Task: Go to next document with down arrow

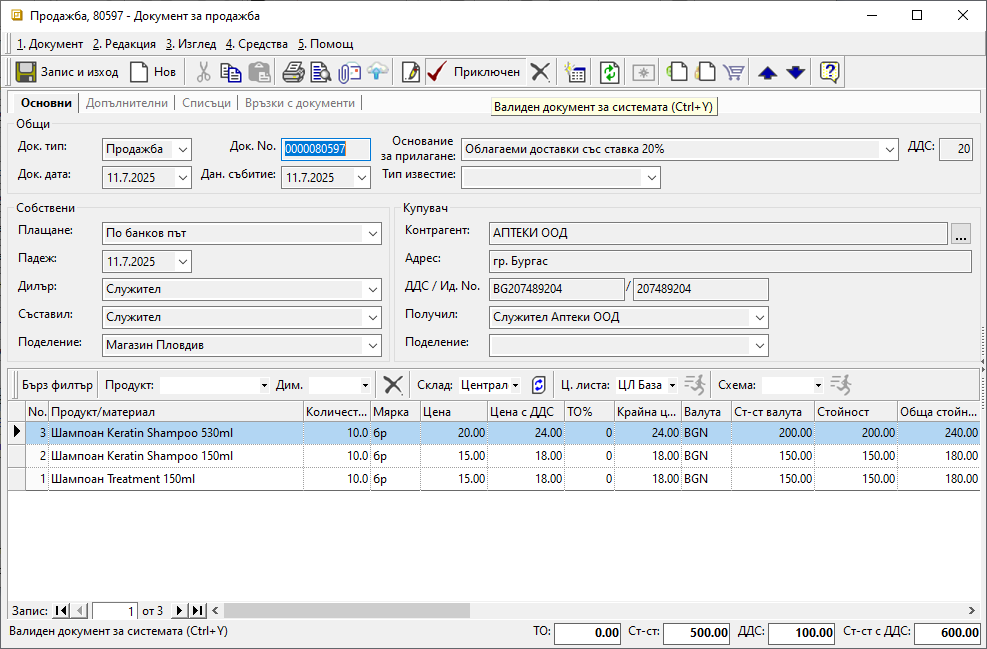Action: click(x=796, y=72)
